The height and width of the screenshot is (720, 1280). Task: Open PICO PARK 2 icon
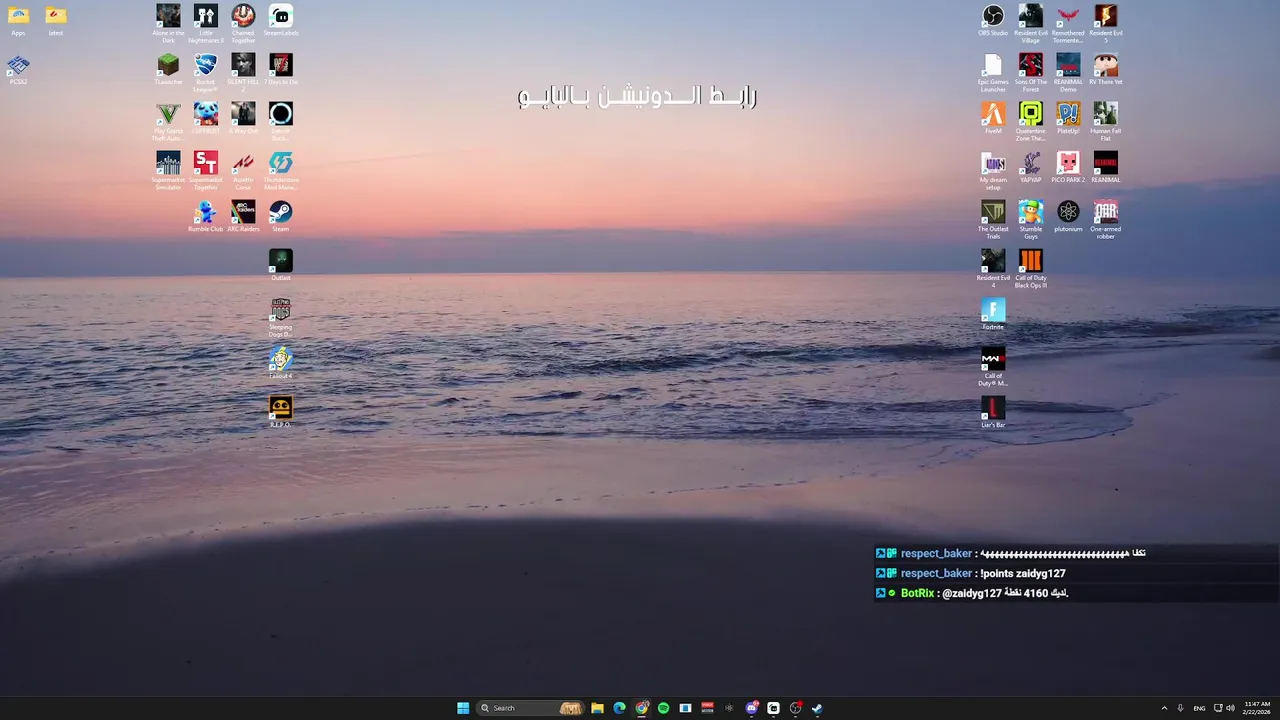pos(1068,167)
